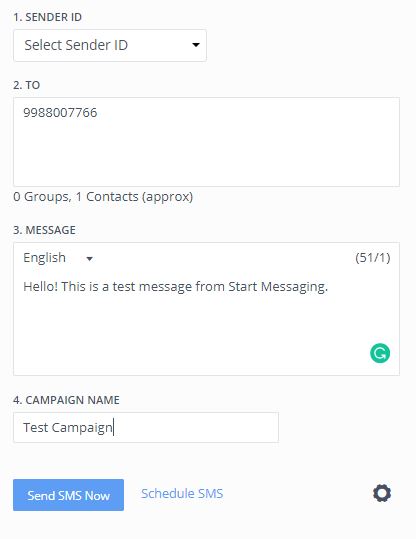Viewport: 416px width, 539px height.
Task: Expand the Select Sender ID dropdown
Action: pyautogui.click(x=110, y=45)
